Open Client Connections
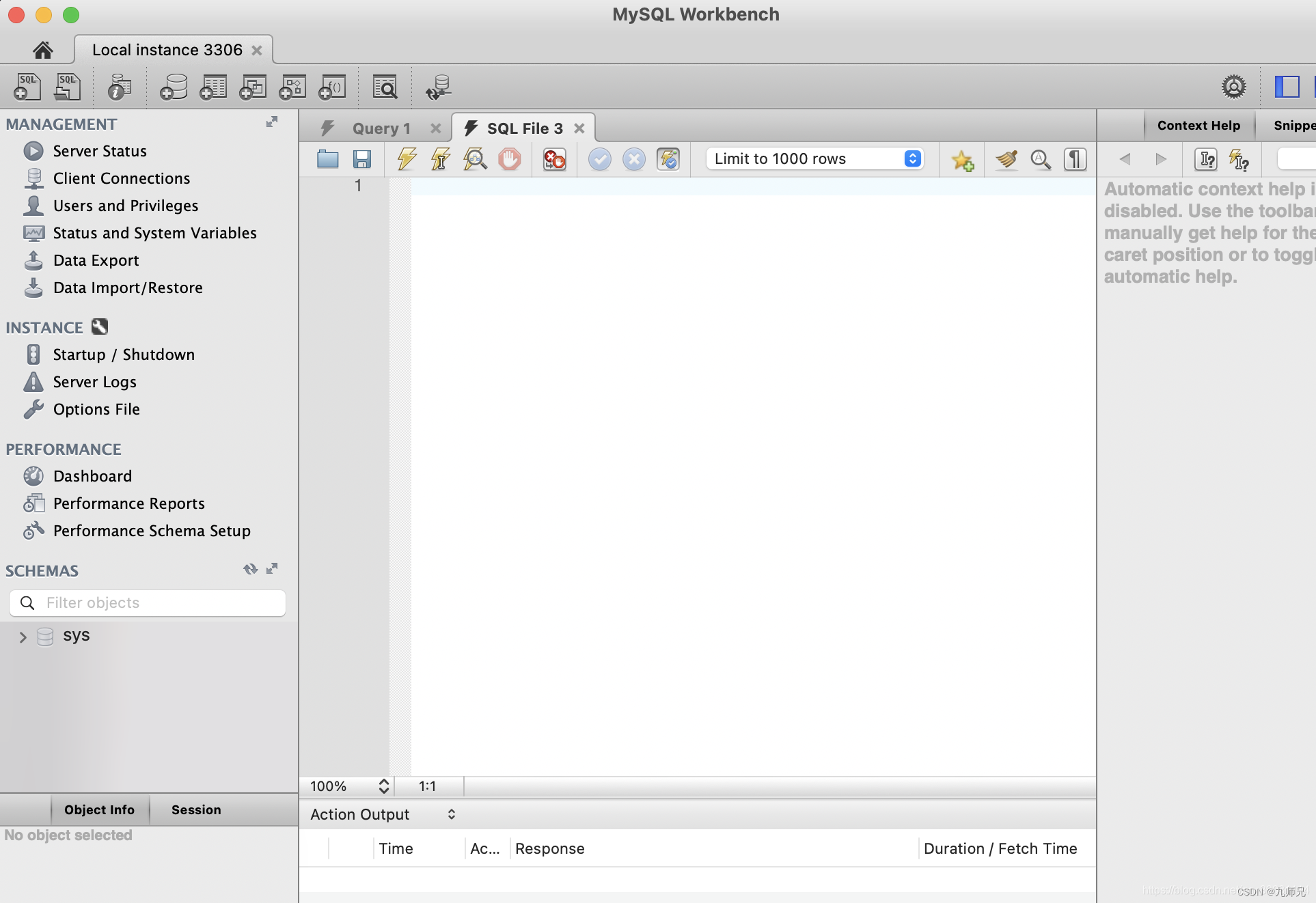 pyautogui.click(x=122, y=178)
